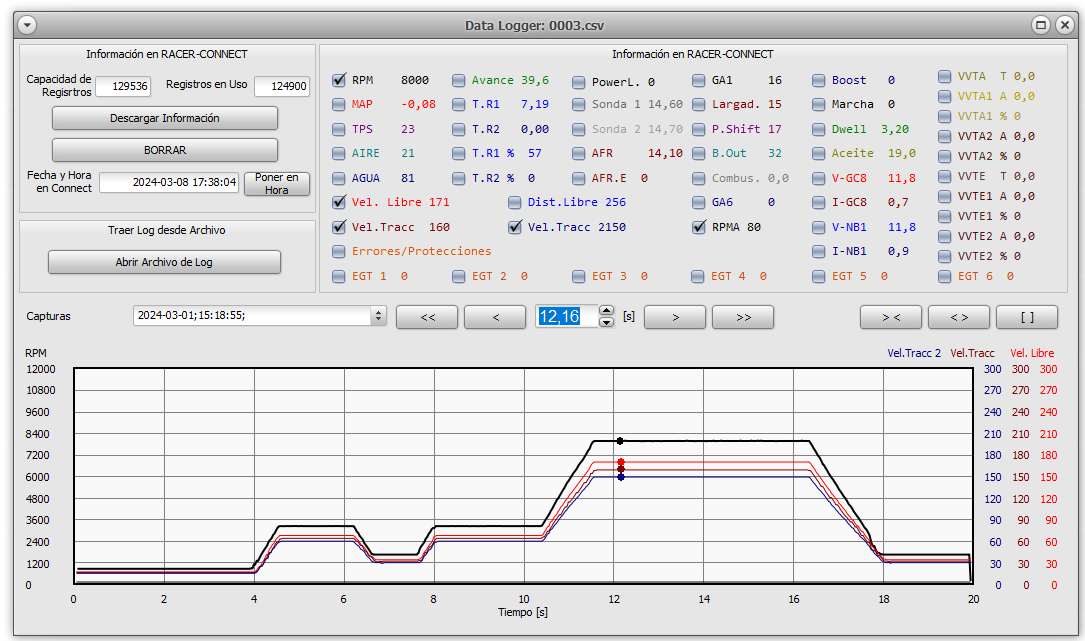This screenshot has height=641, width=1085.
Task: Click Descargar Información button
Action: click(164, 118)
